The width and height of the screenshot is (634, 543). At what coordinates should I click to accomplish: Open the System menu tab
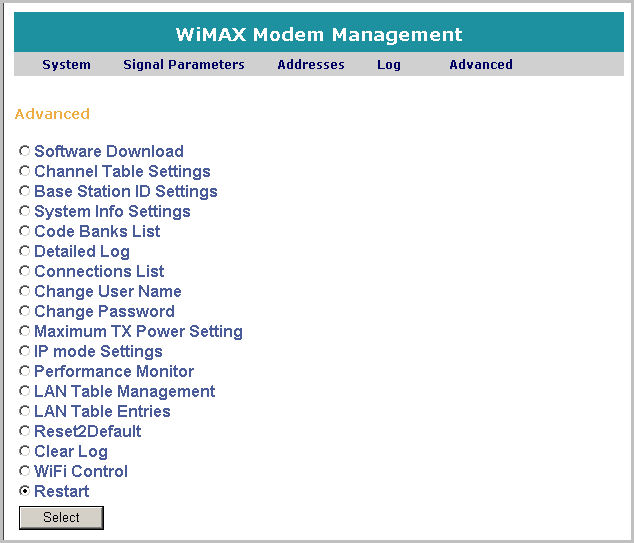(66, 65)
